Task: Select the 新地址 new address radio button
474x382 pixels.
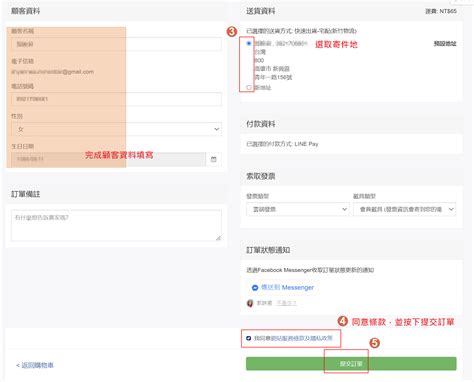Action: (x=249, y=87)
